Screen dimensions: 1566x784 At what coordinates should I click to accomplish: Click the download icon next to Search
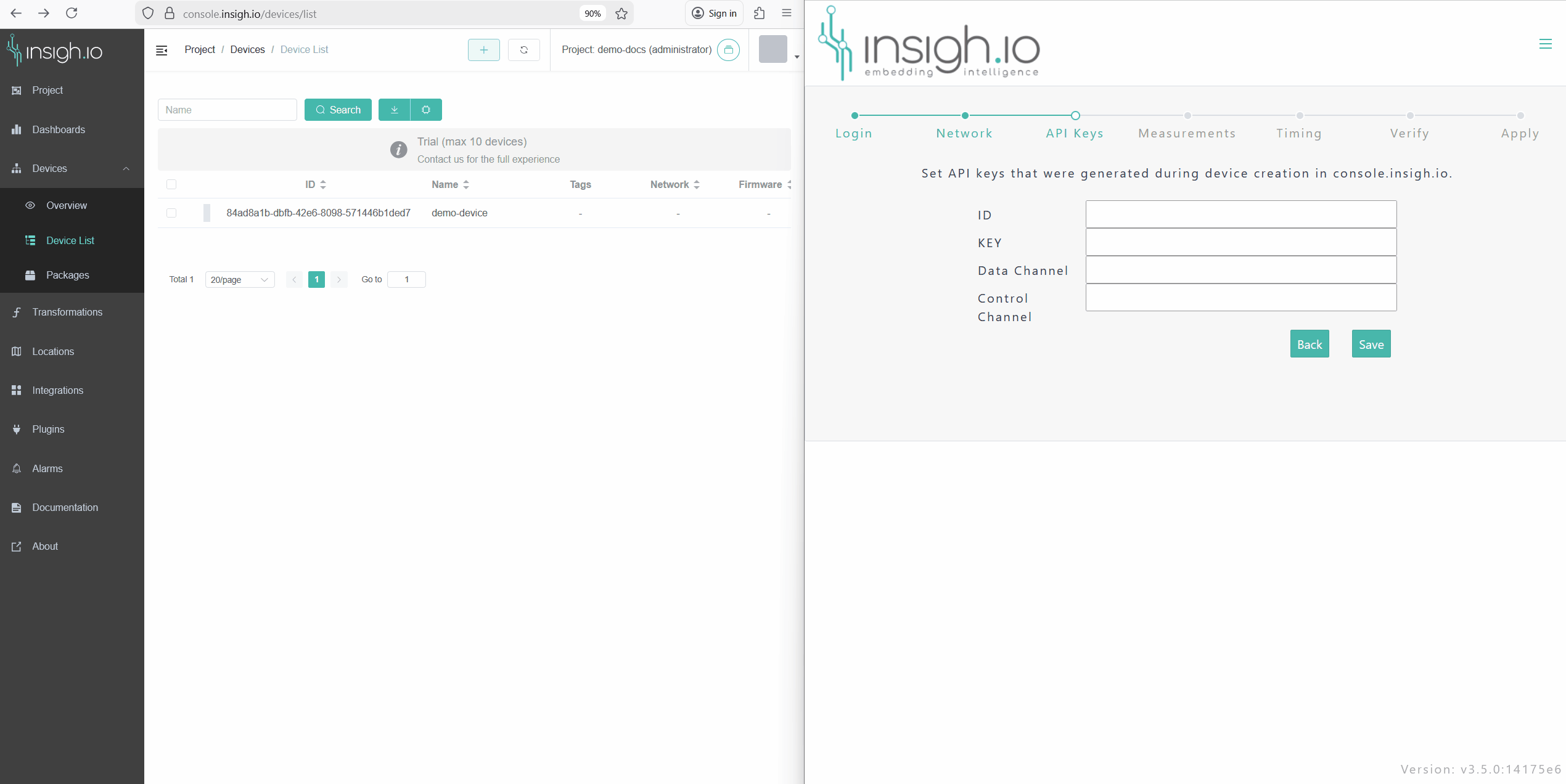coord(395,110)
